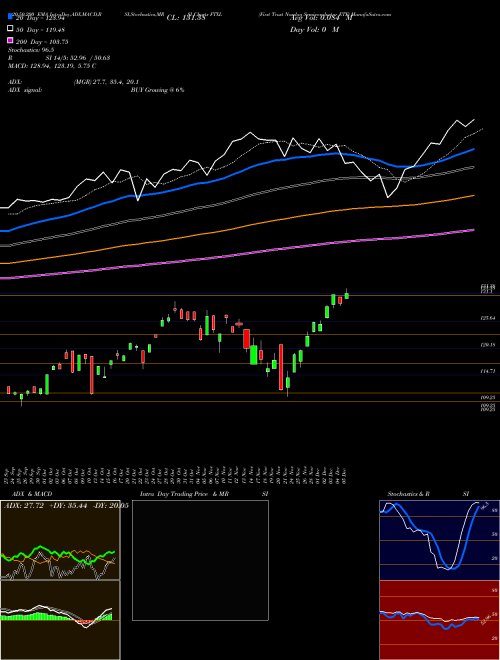Viewport: 500px width, 660px height.
Task: Click the 120.18 price axis label
Action: coord(487,345)
